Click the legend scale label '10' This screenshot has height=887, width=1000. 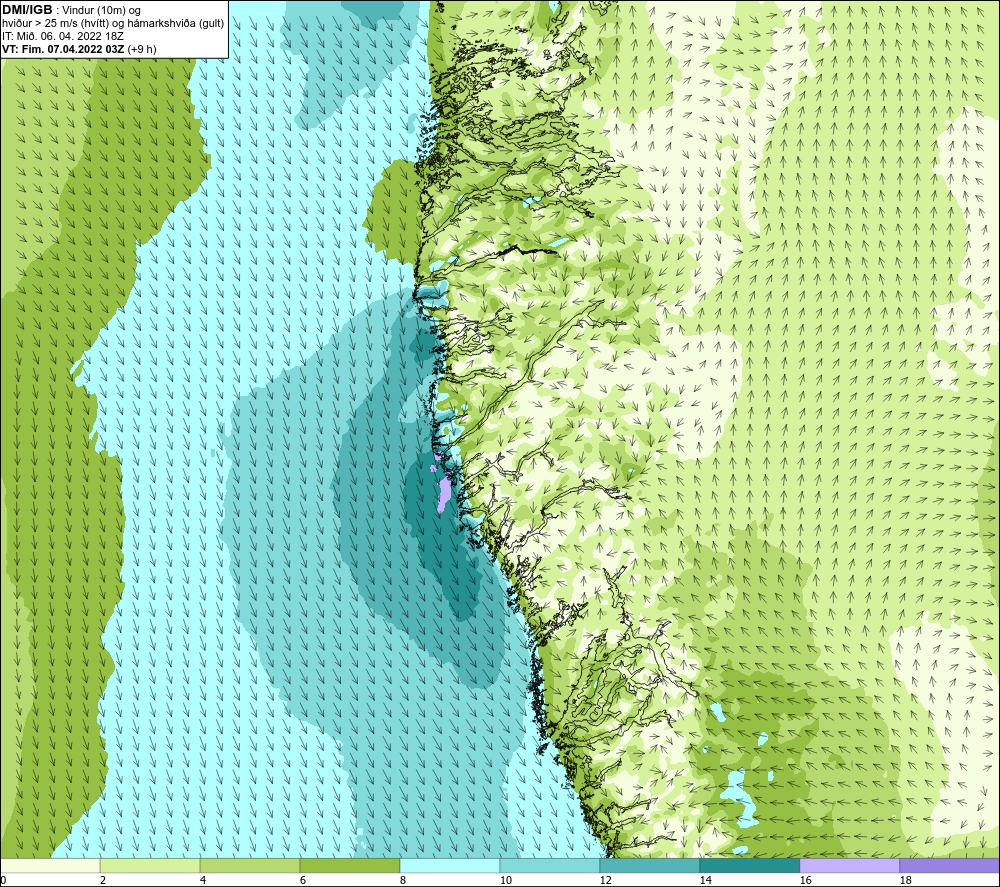(505, 881)
